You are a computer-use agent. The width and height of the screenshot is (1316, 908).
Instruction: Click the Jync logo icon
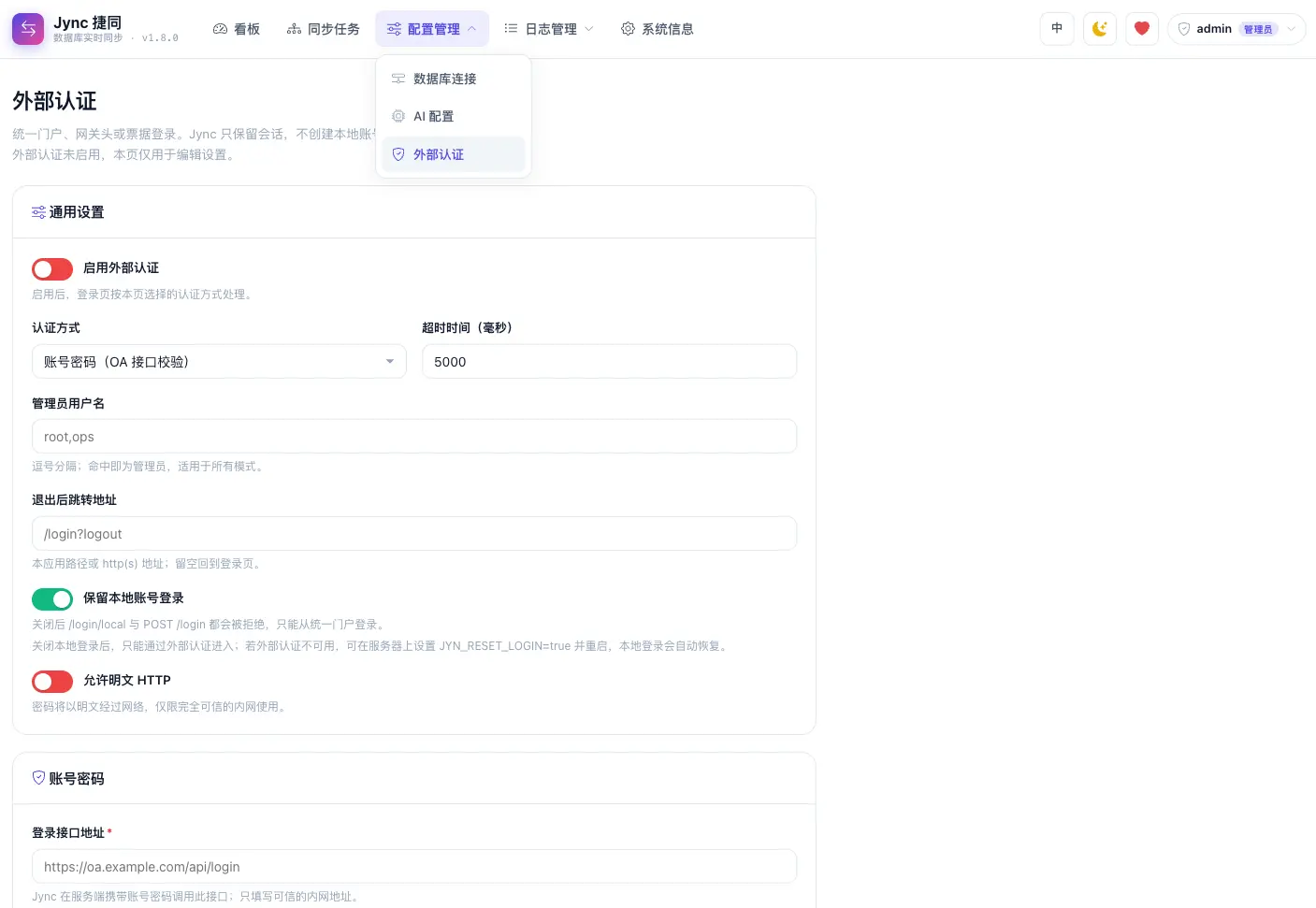click(x=28, y=29)
